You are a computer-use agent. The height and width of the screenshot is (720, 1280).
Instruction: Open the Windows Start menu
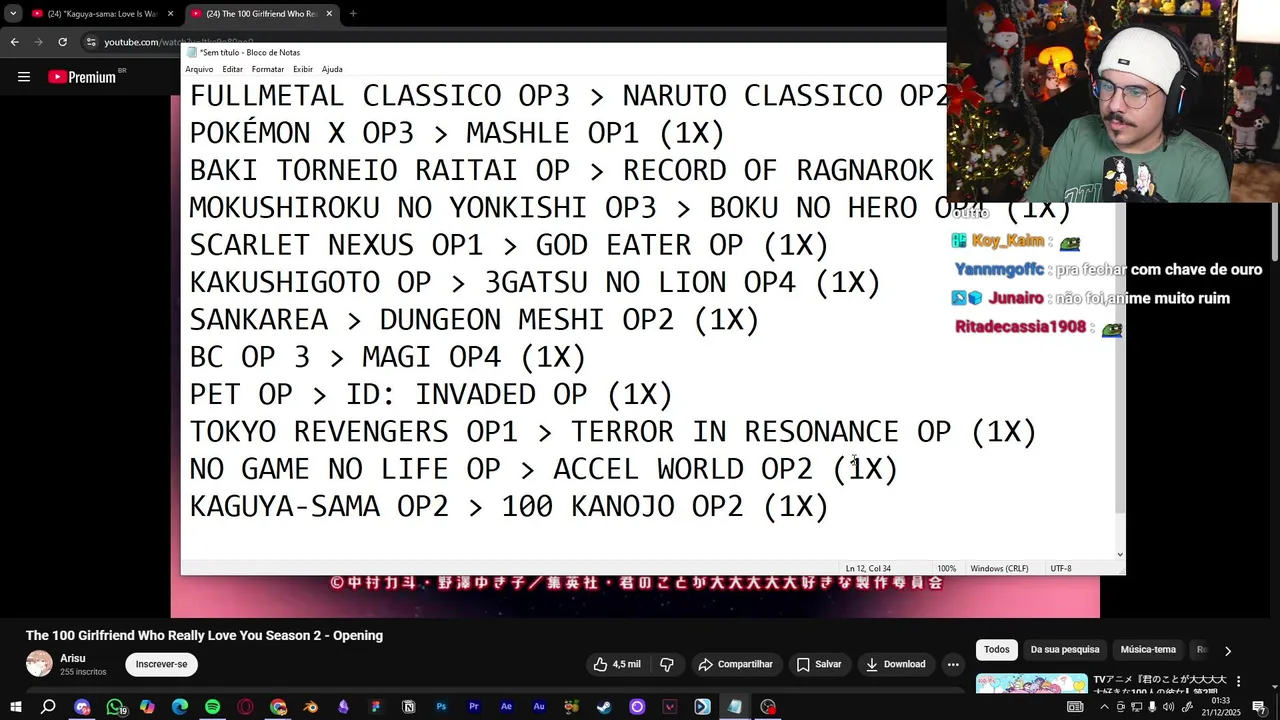15,707
